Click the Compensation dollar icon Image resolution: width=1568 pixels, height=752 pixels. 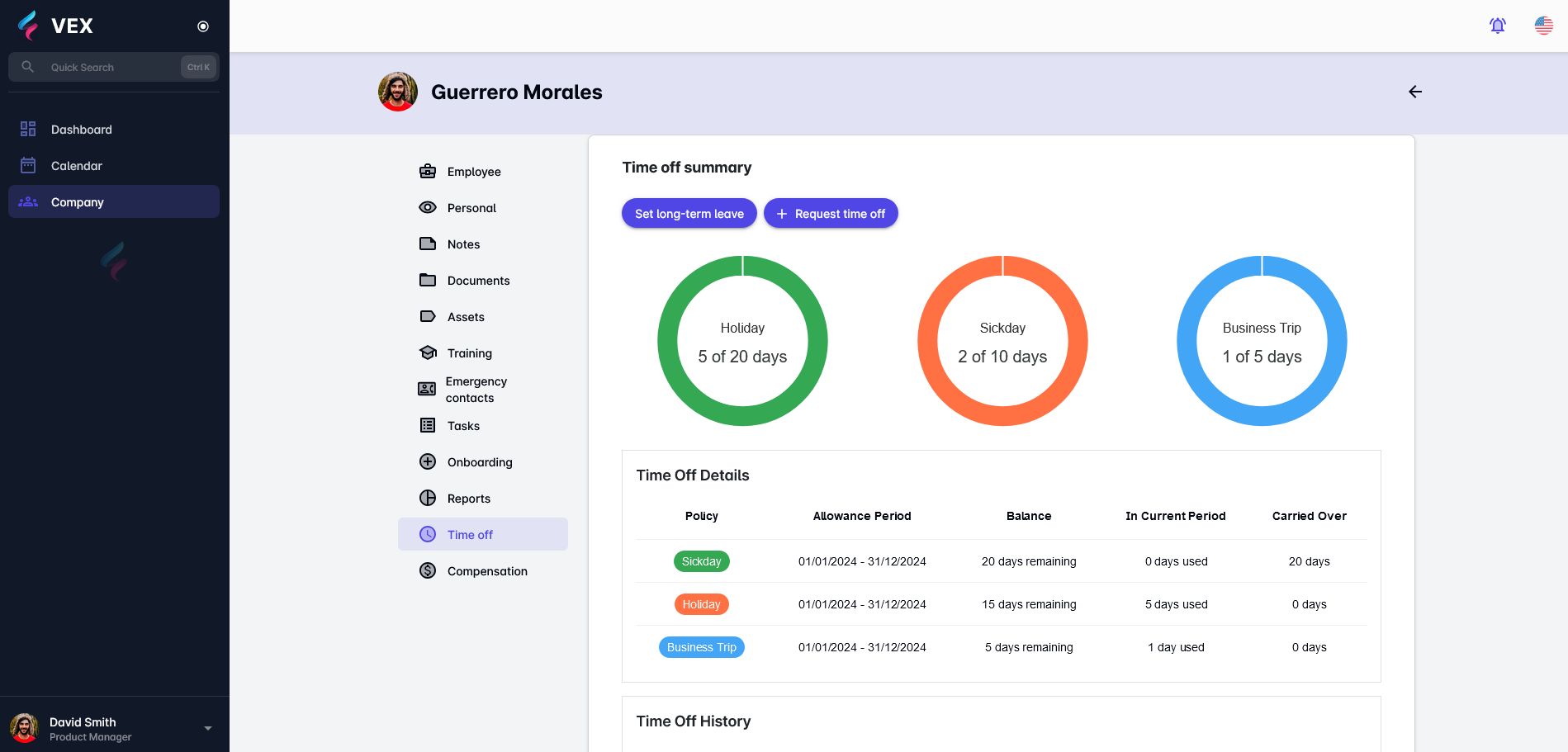click(428, 571)
